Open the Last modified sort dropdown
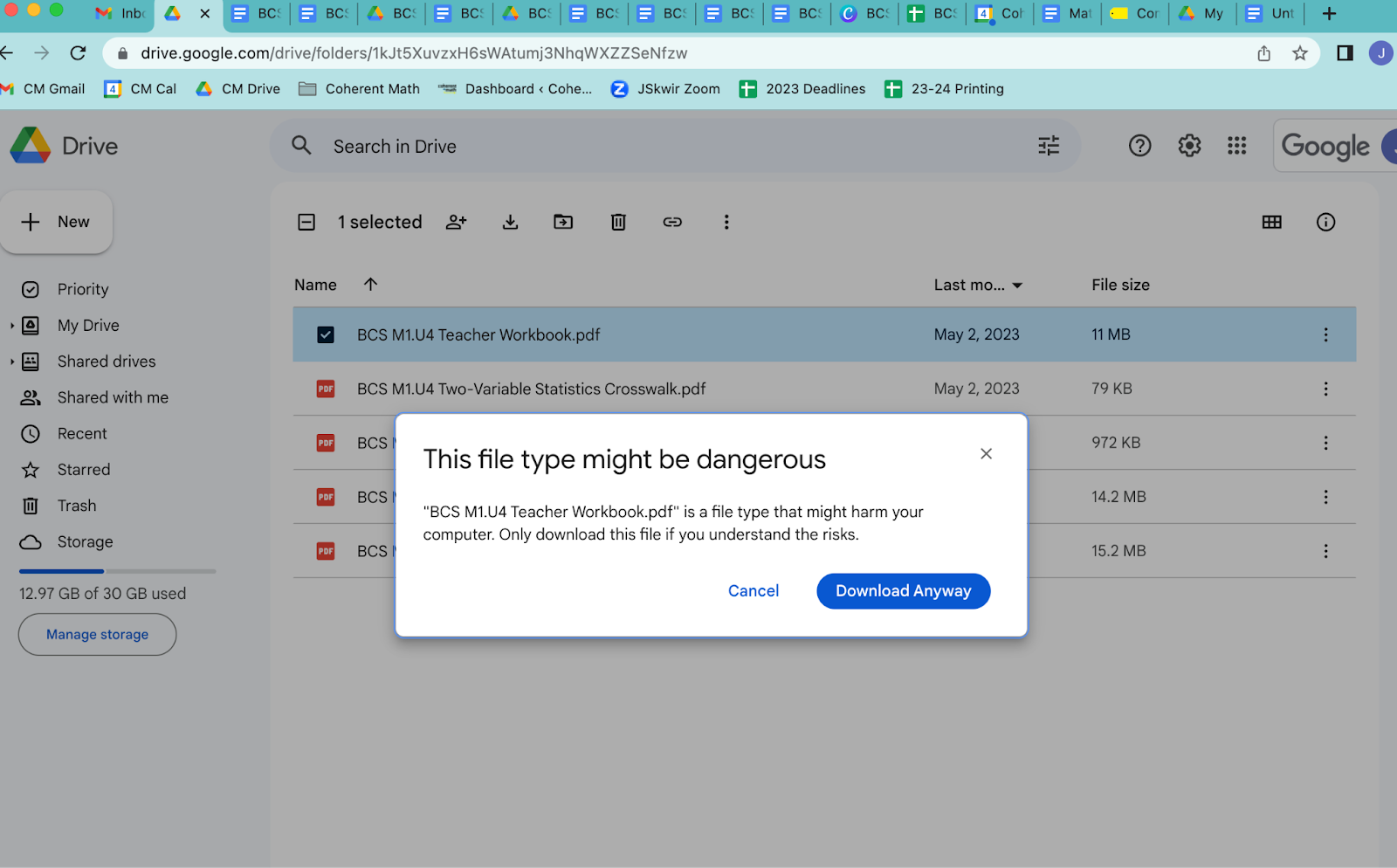Viewport: 1397px width, 868px height. [978, 285]
